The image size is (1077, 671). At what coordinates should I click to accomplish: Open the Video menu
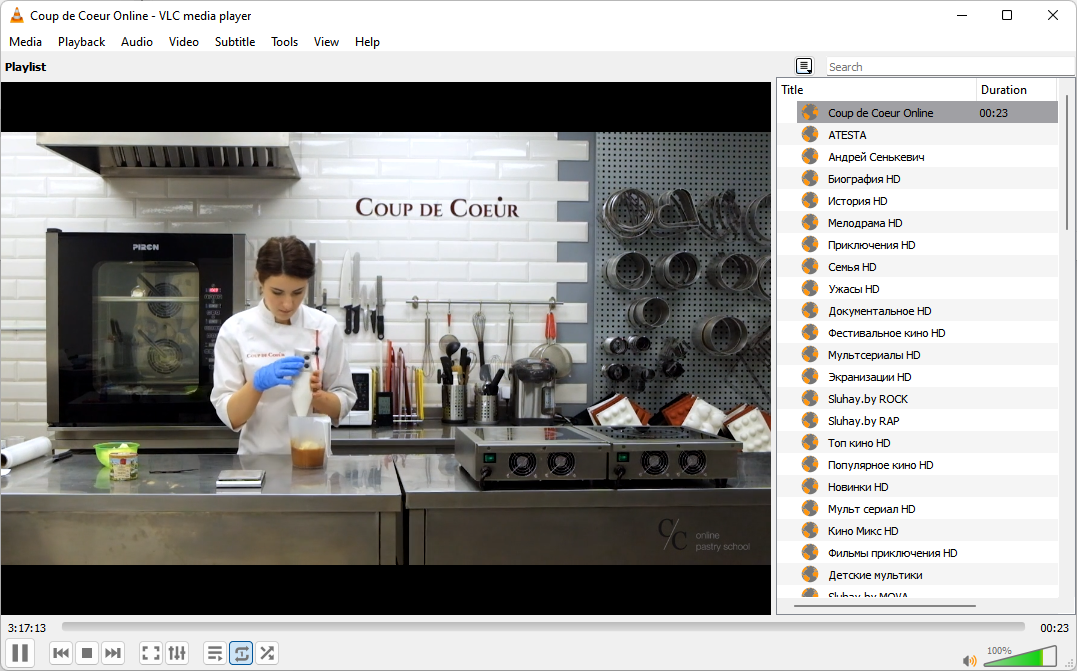pyautogui.click(x=183, y=42)
